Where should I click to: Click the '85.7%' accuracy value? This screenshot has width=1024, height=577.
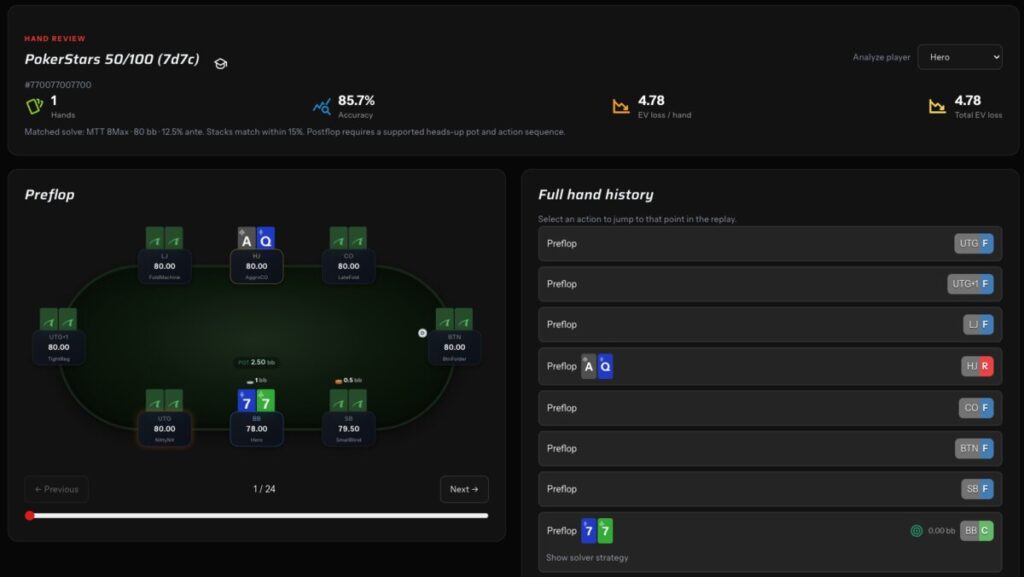point(356,101)
